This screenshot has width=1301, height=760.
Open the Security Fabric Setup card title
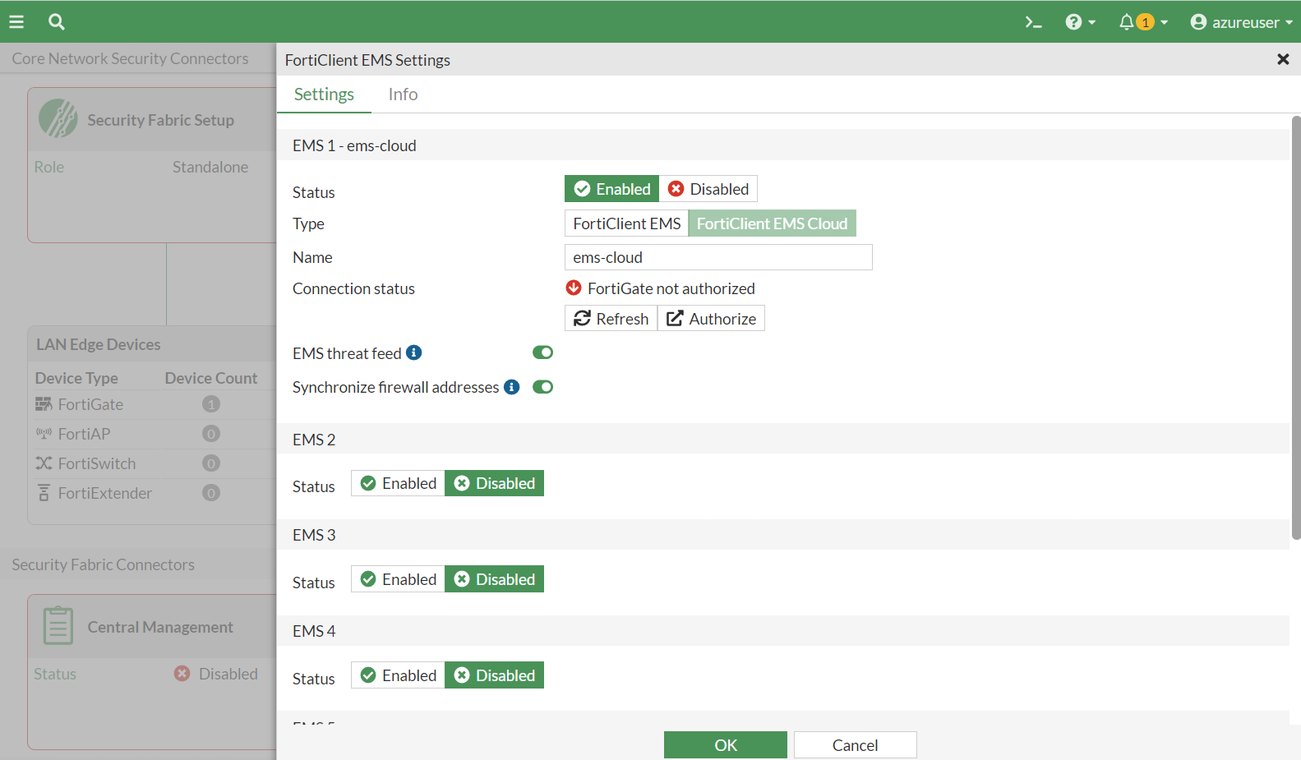(x=160, y=120)
